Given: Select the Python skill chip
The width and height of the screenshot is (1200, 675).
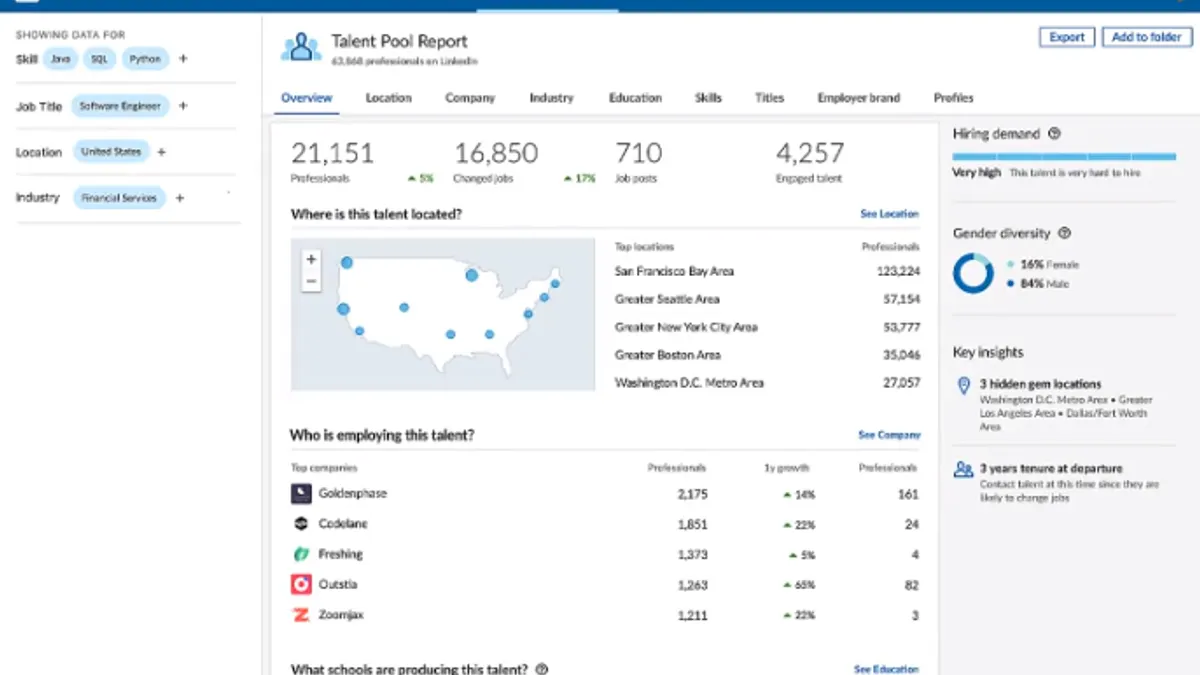Looking at the screenshot, I should click(145, 59).
